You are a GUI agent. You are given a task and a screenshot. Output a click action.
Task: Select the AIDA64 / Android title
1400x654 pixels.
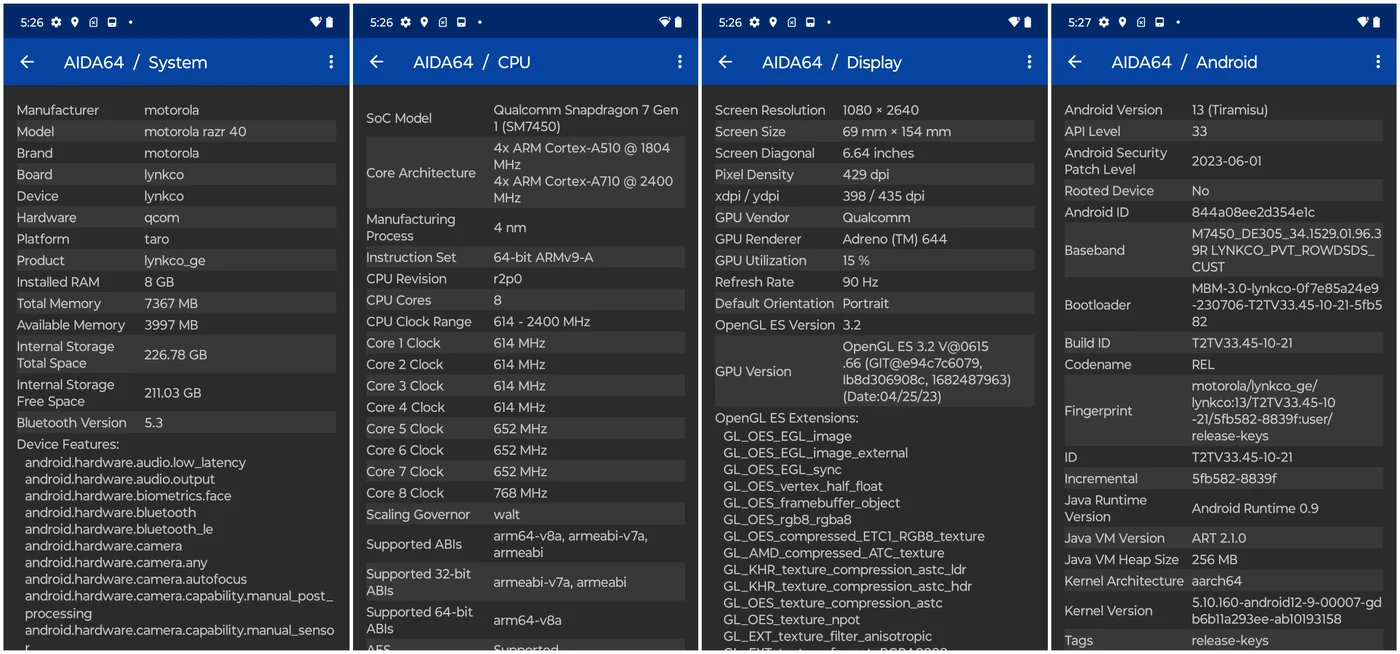[x=1184, y=62]
